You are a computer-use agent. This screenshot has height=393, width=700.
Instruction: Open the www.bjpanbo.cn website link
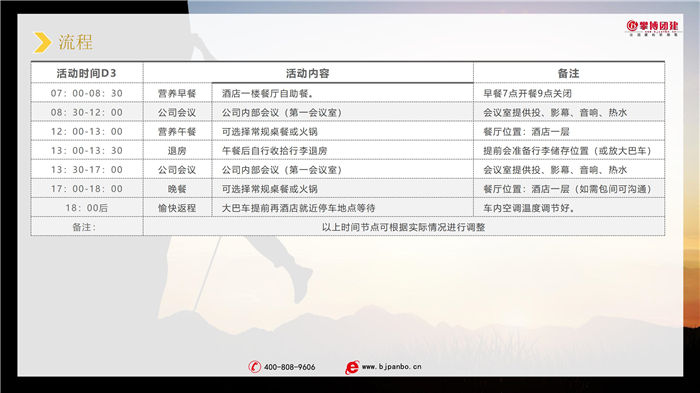pyautogui.click(x=391, y=367)
